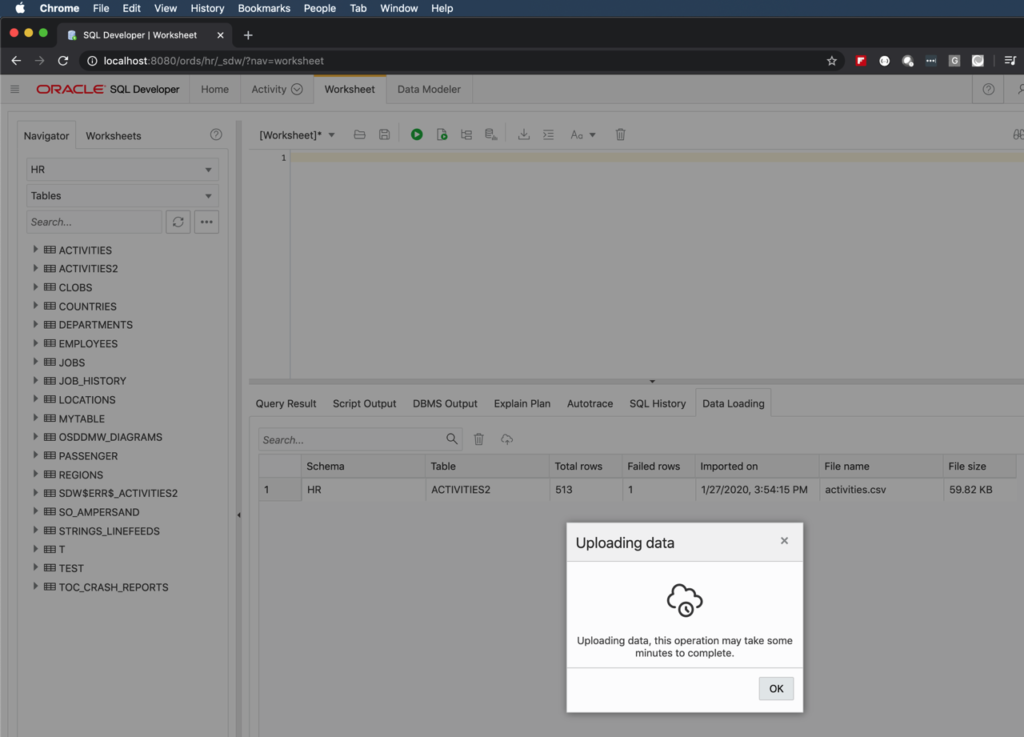
Task: Expand the JOB_HISTORY table node
Action: click(x=35, y=380)
